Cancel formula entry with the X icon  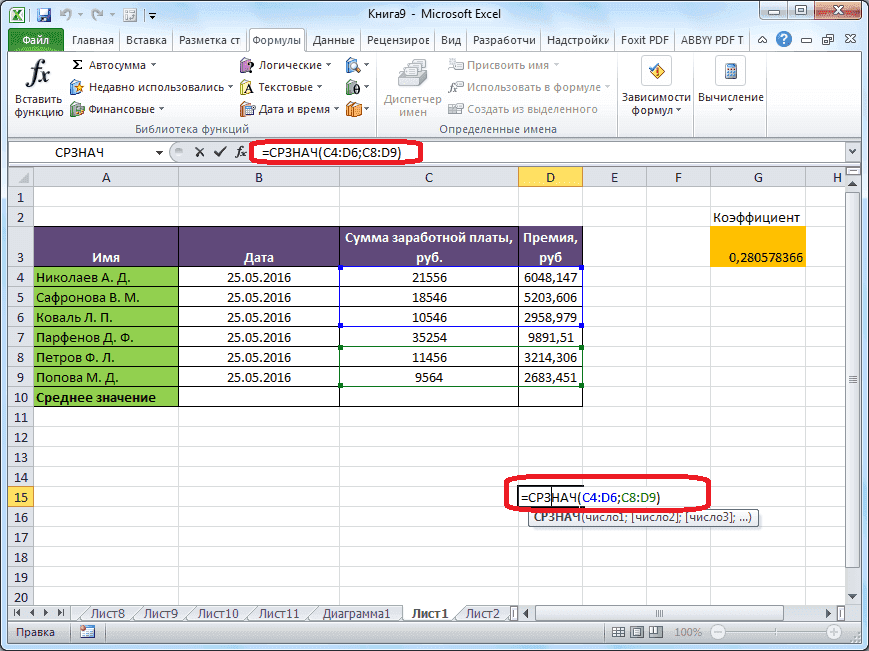coord(202,153)
